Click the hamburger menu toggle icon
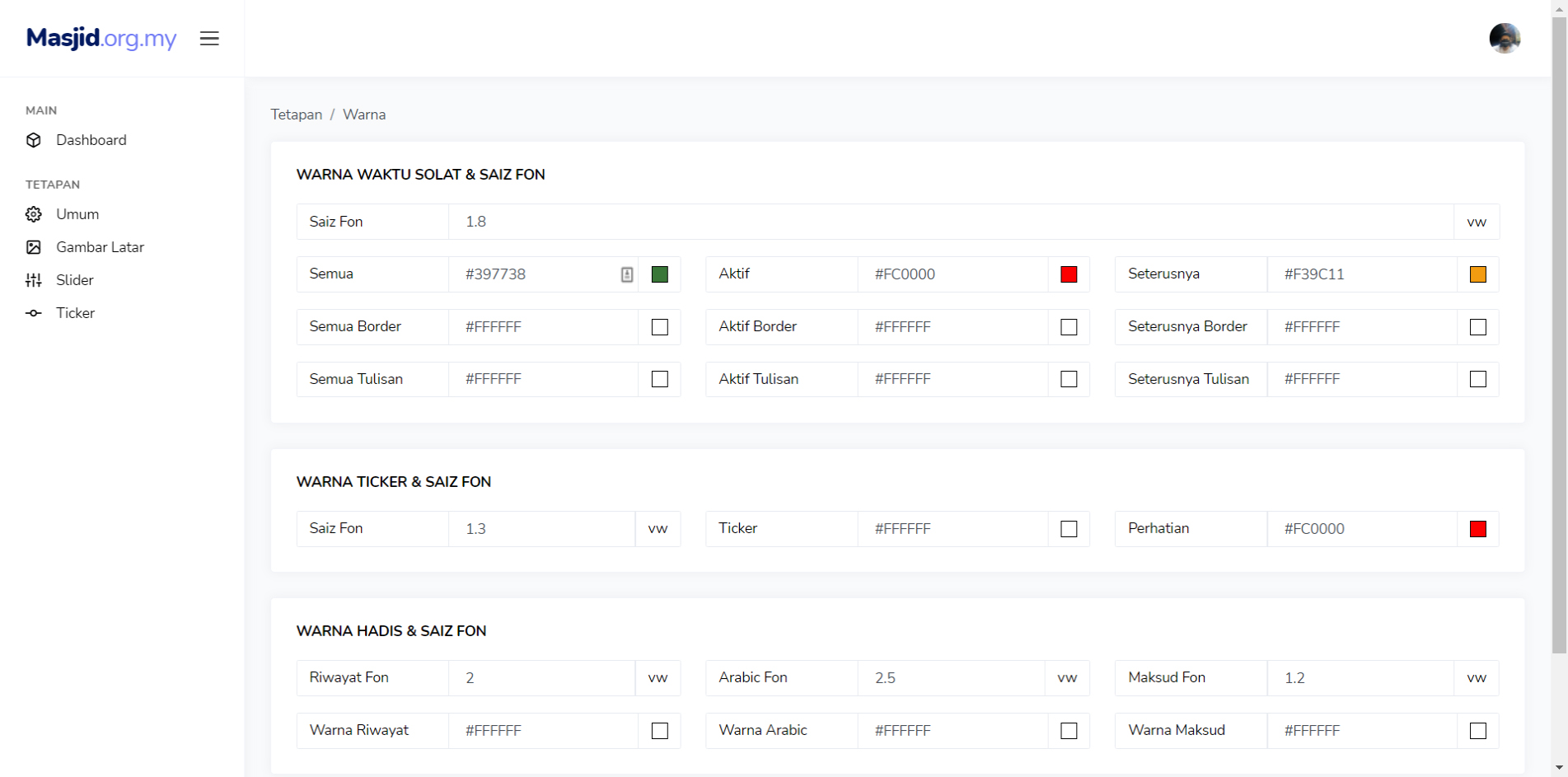Image resolution: width=1568 pixels, height=777 pixels. 209,39
